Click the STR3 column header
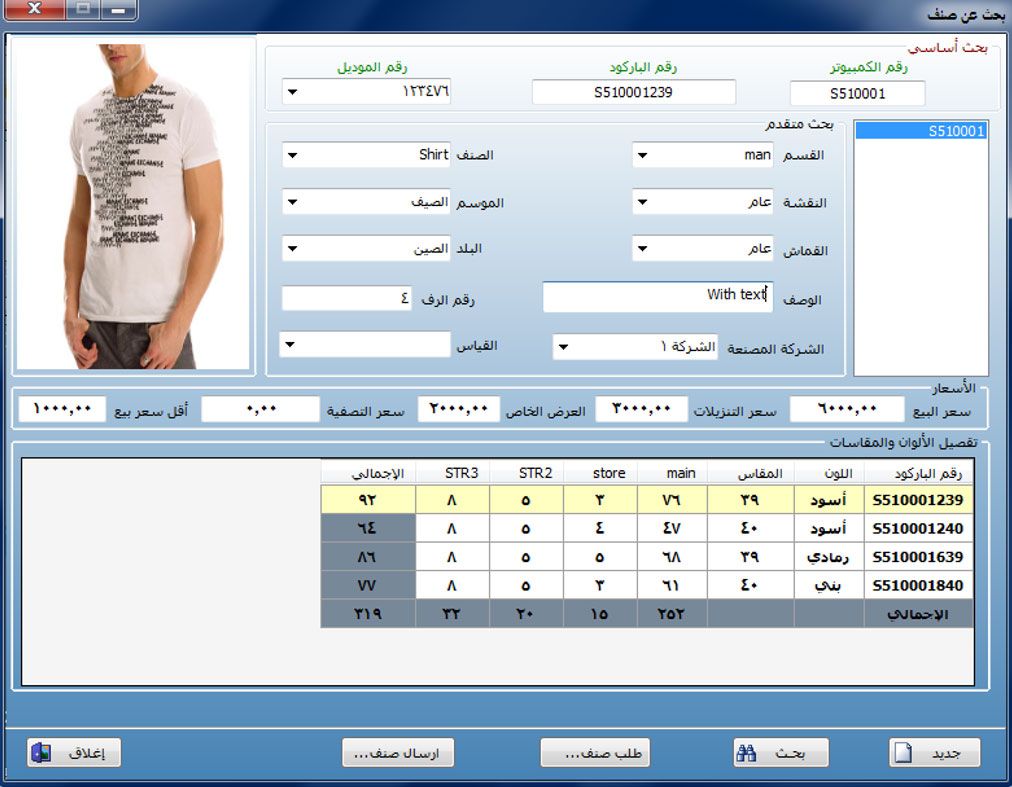 pos(452,473)
